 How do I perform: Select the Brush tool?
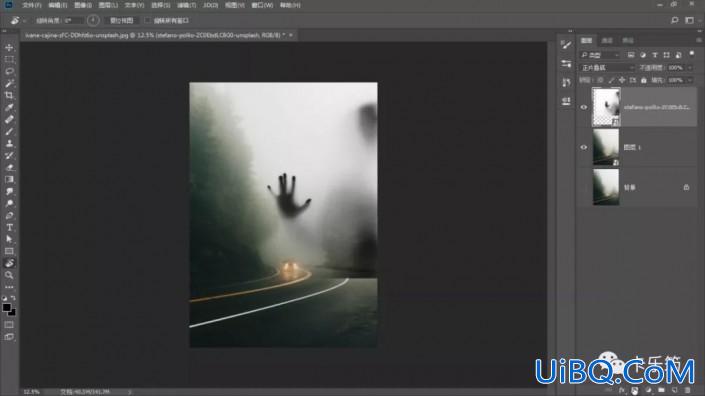9,132
